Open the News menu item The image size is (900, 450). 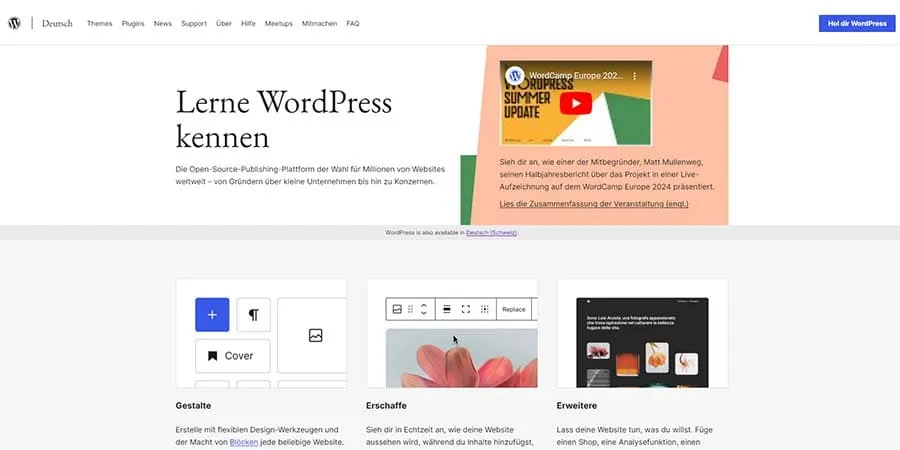[x=163, y=24]
